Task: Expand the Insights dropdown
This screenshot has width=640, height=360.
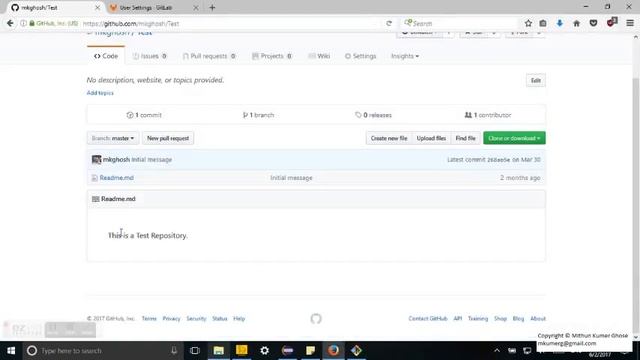Action: pos(404,56)
